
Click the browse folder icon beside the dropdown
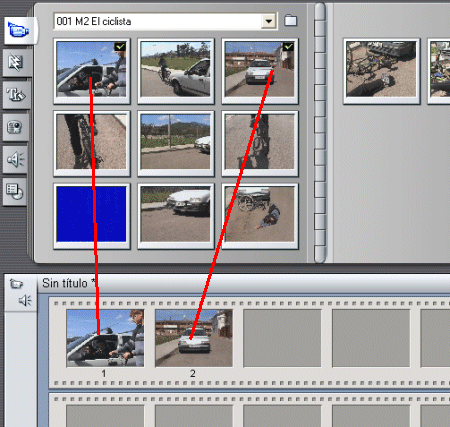[290, 21]
